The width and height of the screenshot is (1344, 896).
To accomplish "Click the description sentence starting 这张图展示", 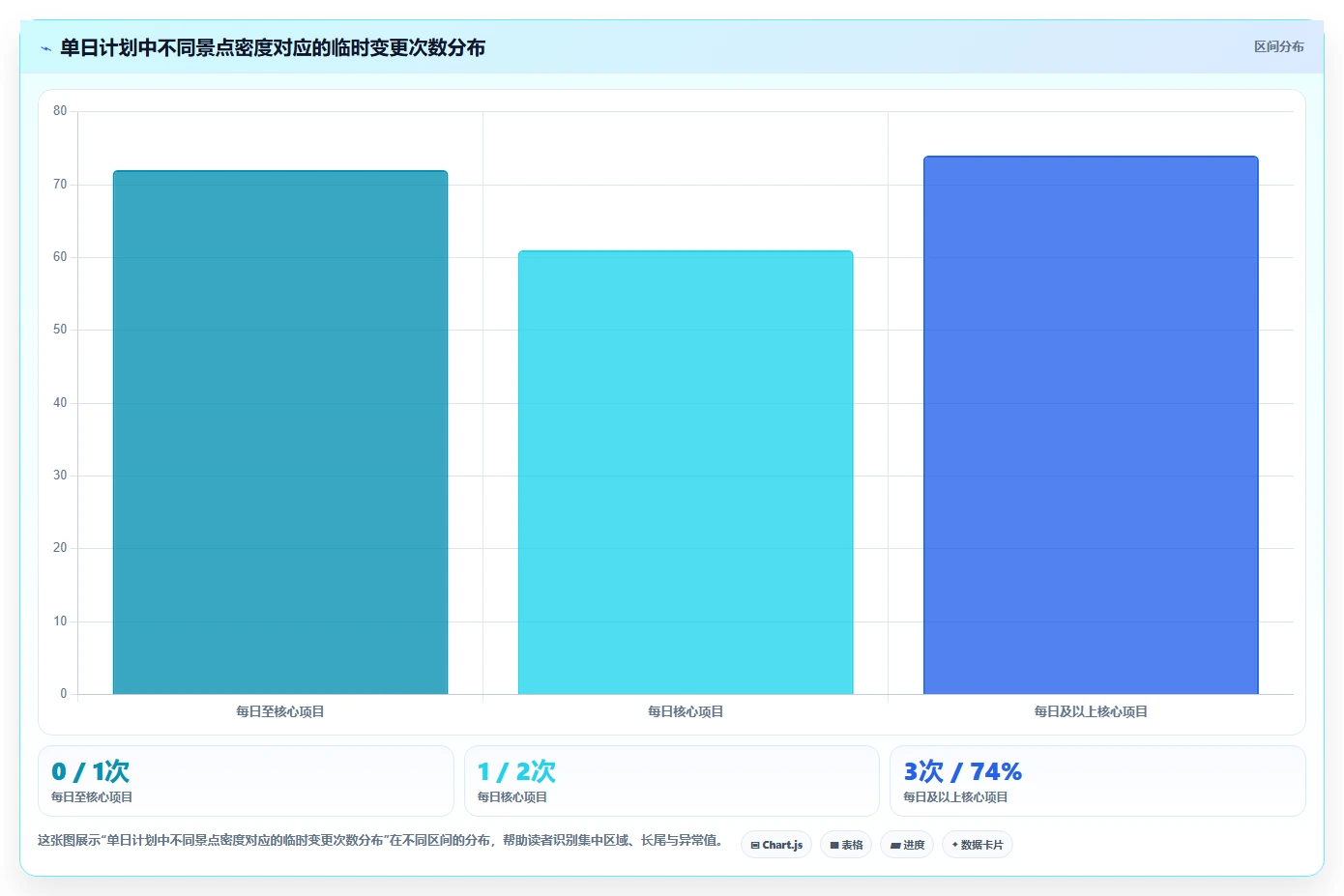I will [381, 840].
